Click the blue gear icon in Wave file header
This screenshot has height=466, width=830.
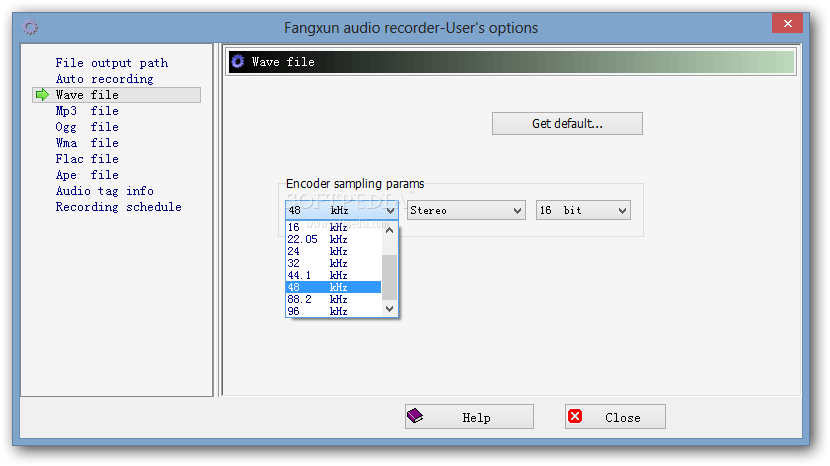click(x=238, y=61)
